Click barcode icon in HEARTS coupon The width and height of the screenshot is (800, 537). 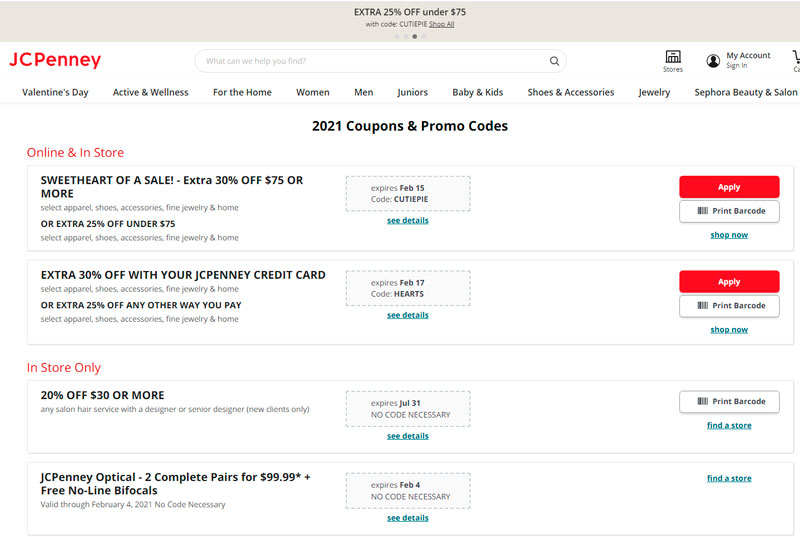coord(703,305)
